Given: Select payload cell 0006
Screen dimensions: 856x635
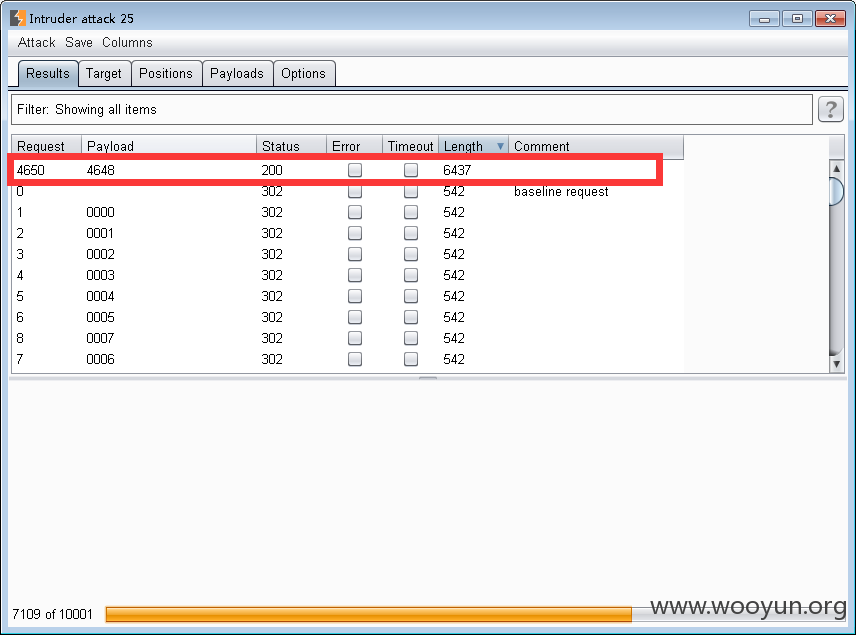Looking at the screenshot, I should click(100, 359).
